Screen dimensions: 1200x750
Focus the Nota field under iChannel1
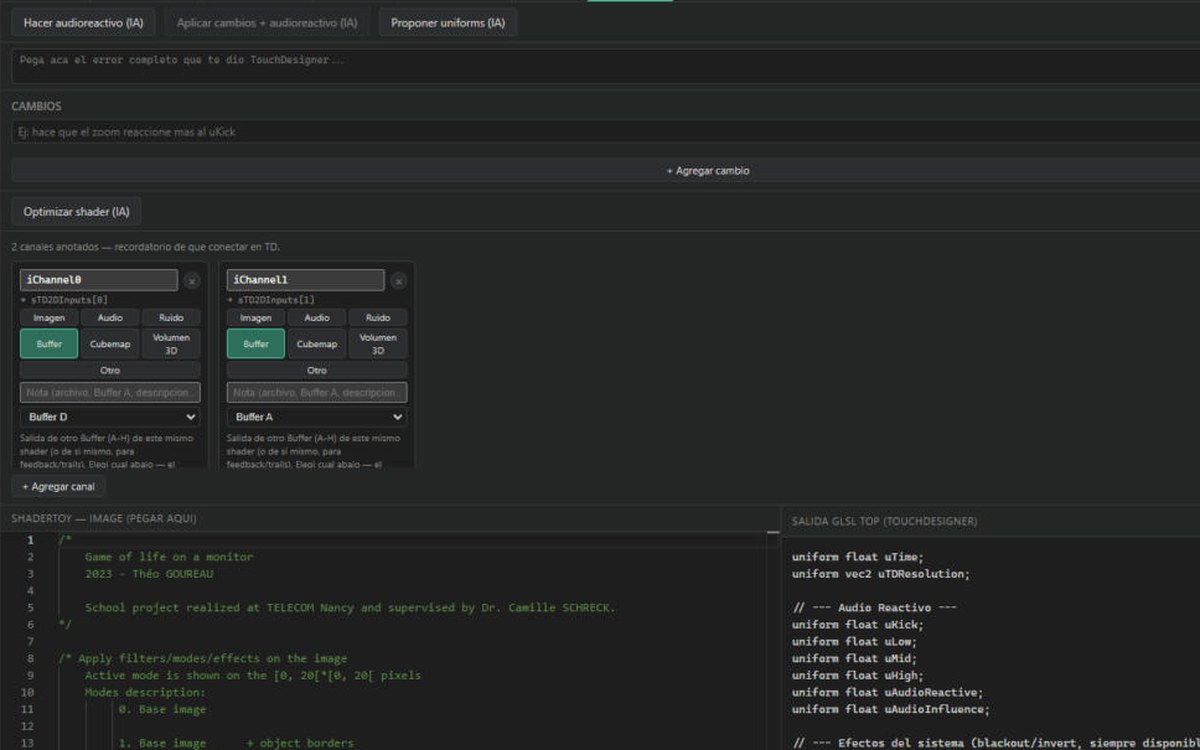(317, 393)
